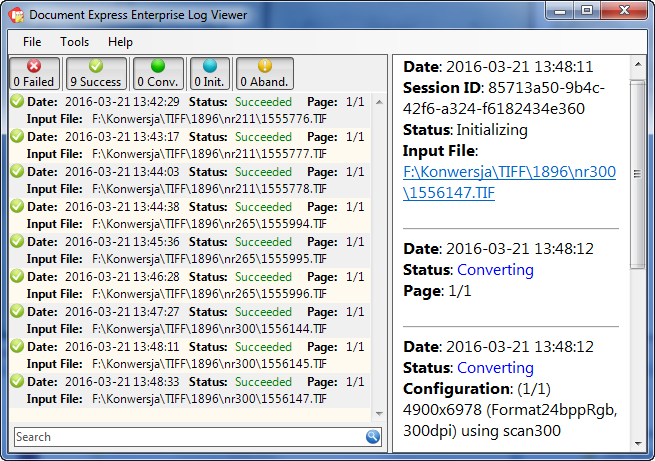This screenshot has width=655, height=461.
Task: Click the search magnifier icon
Action: coord(373,437)
